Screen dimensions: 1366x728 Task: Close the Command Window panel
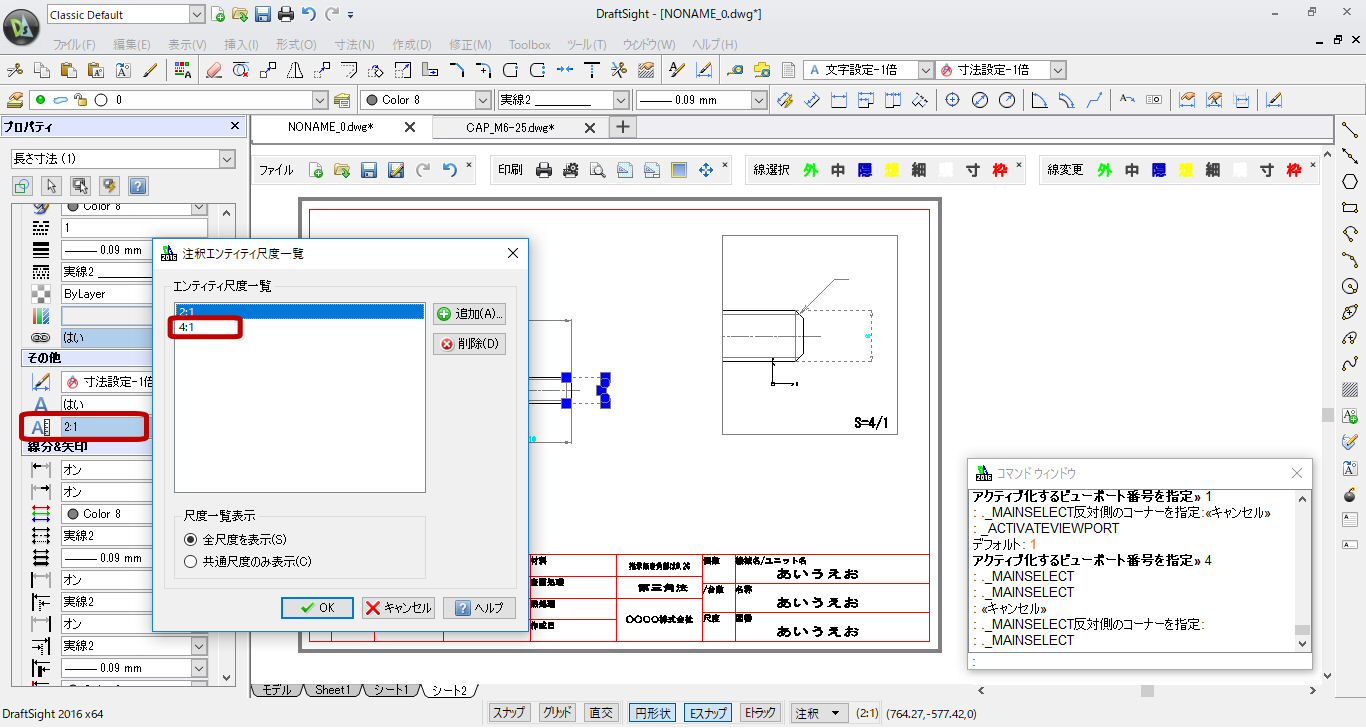coord(1297,473)
